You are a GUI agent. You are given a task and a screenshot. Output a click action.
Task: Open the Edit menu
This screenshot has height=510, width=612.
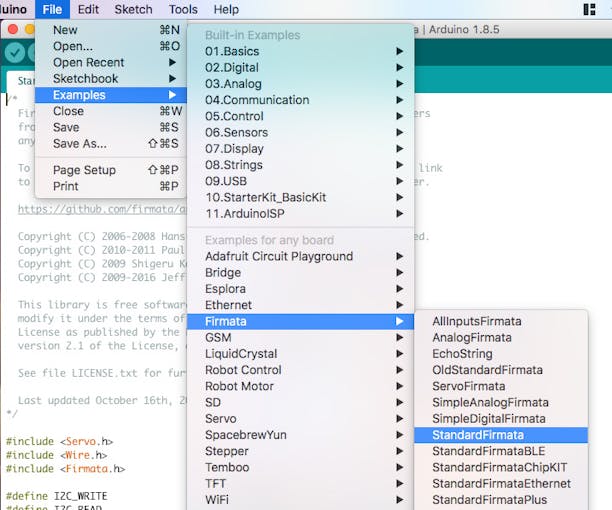coord(88,9)
